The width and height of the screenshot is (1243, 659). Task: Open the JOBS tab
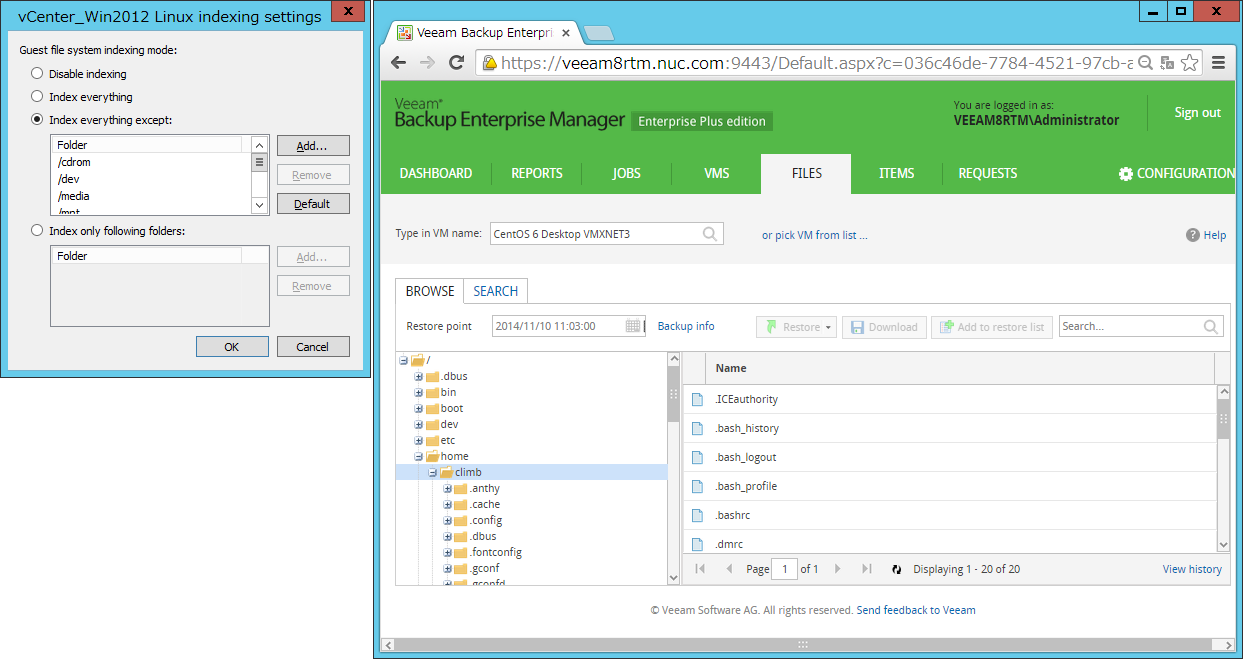coord(627,173)
